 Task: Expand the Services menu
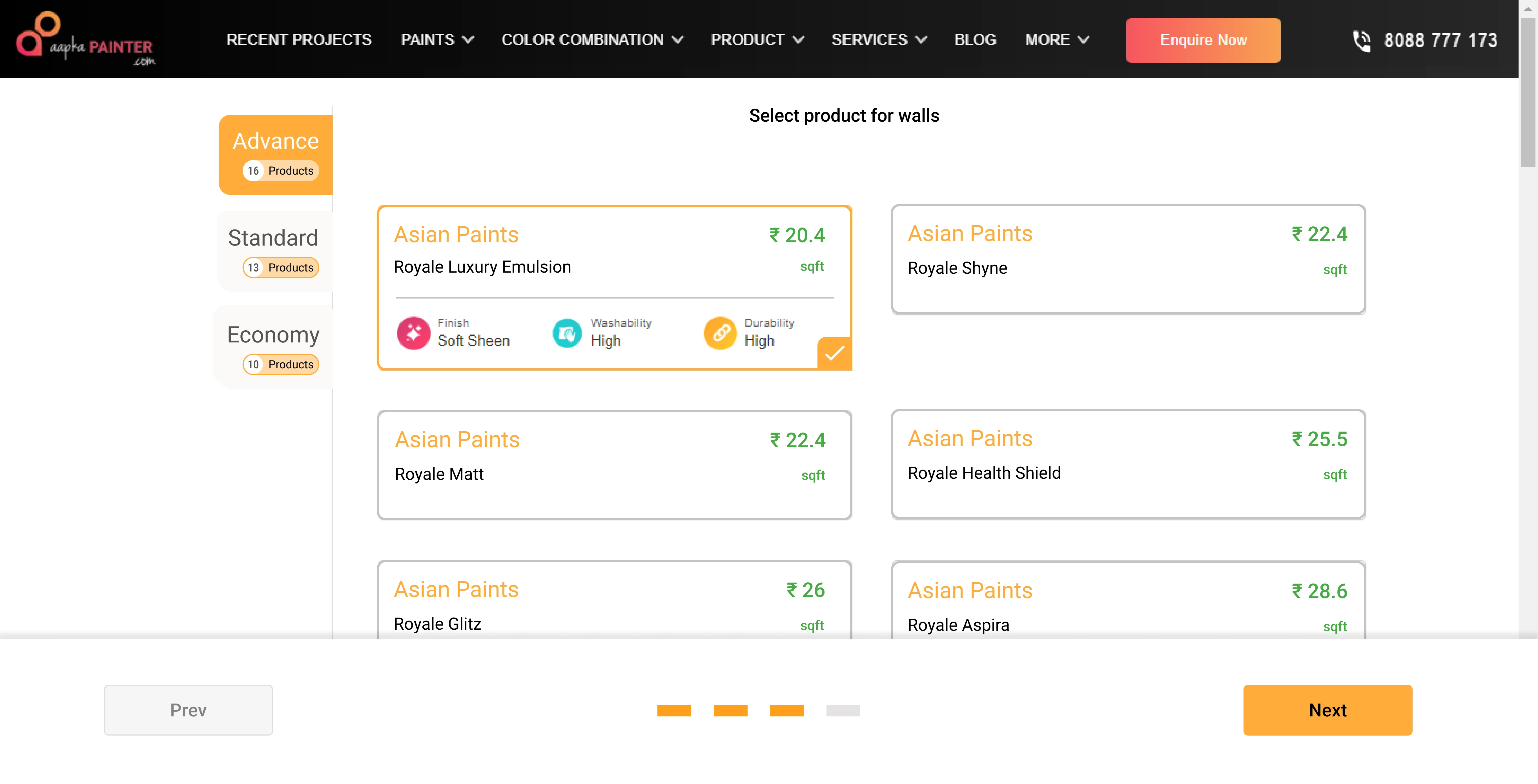pyautogui.click(x=879, y=39)
